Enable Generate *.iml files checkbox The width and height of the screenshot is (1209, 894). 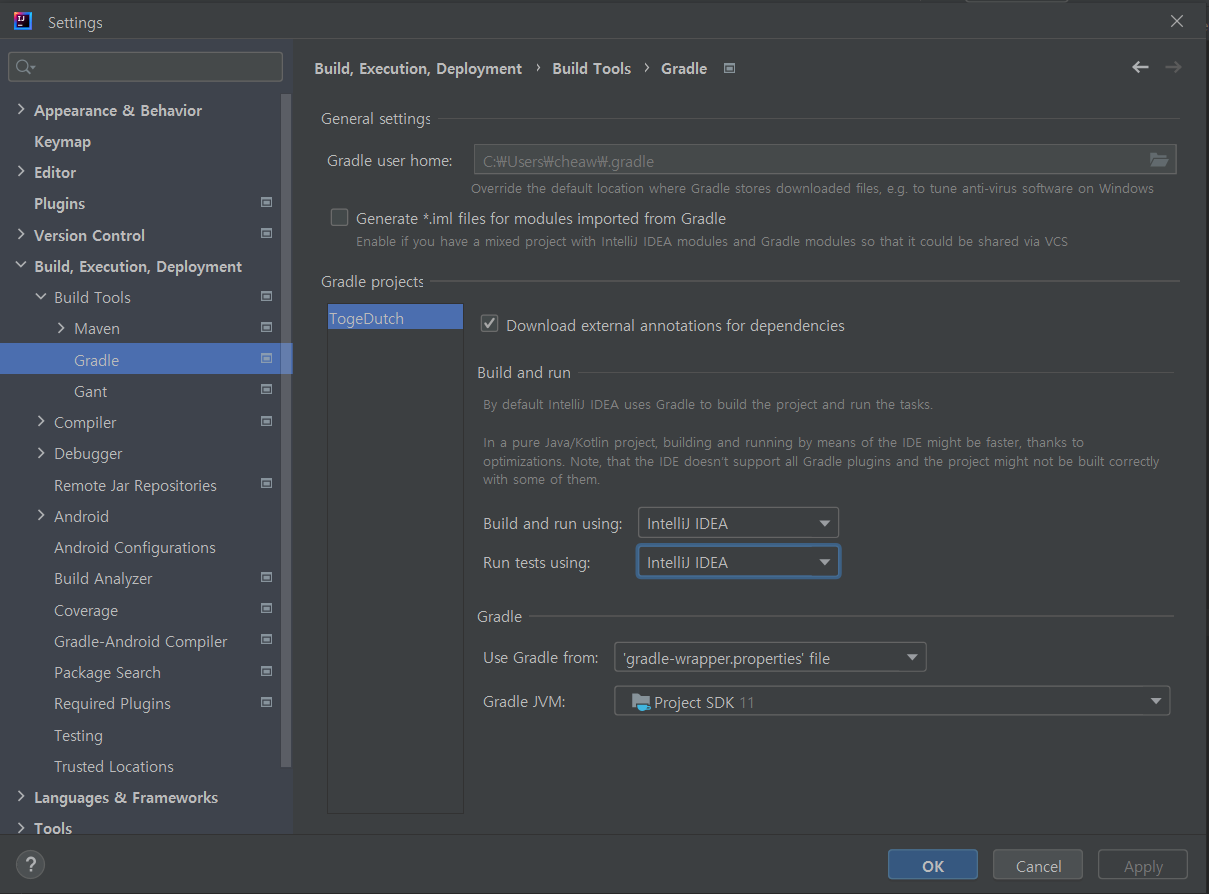340,218
